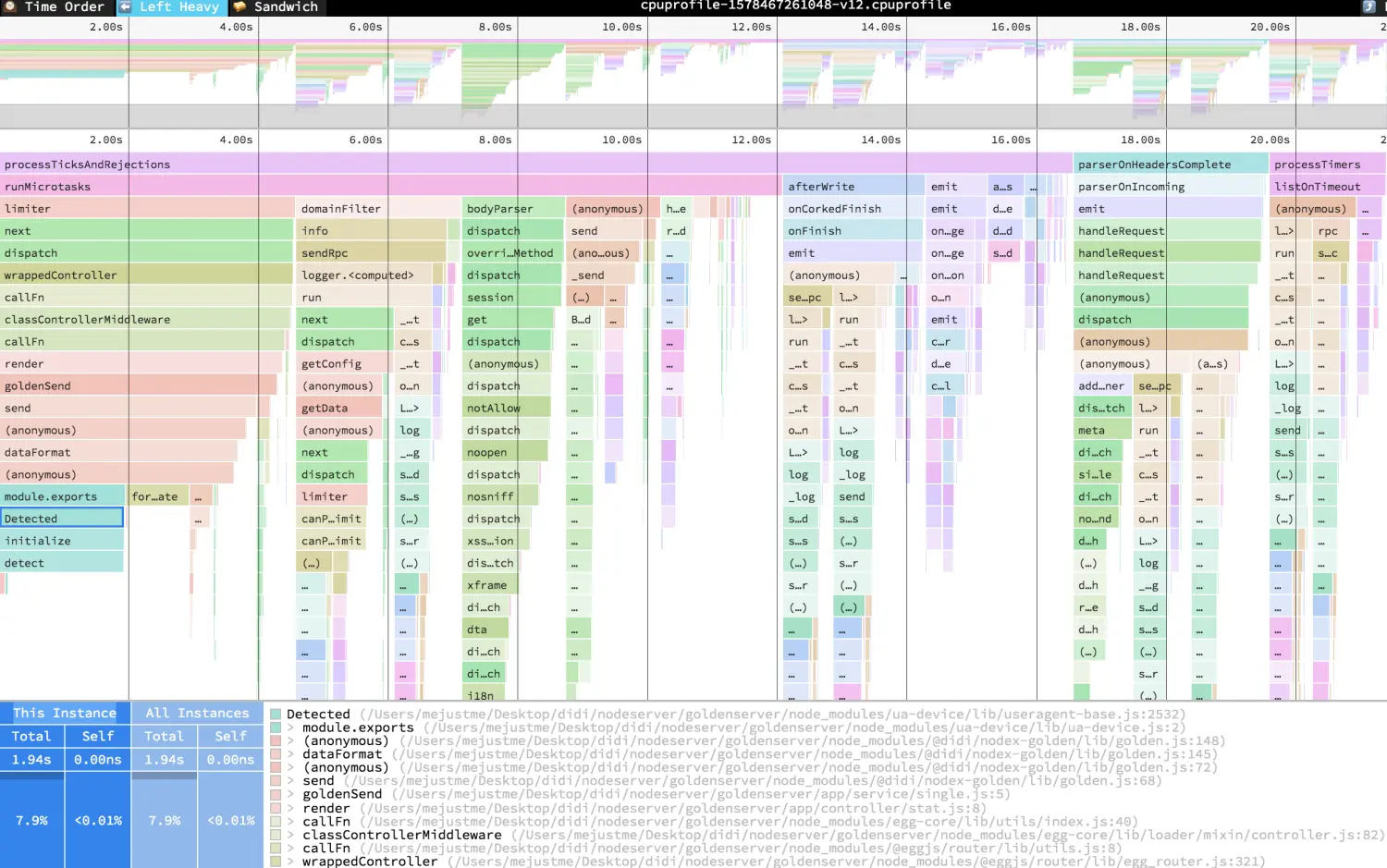
Task: Click the detect frame in the flamegraph
Action: tap(62, 564)
